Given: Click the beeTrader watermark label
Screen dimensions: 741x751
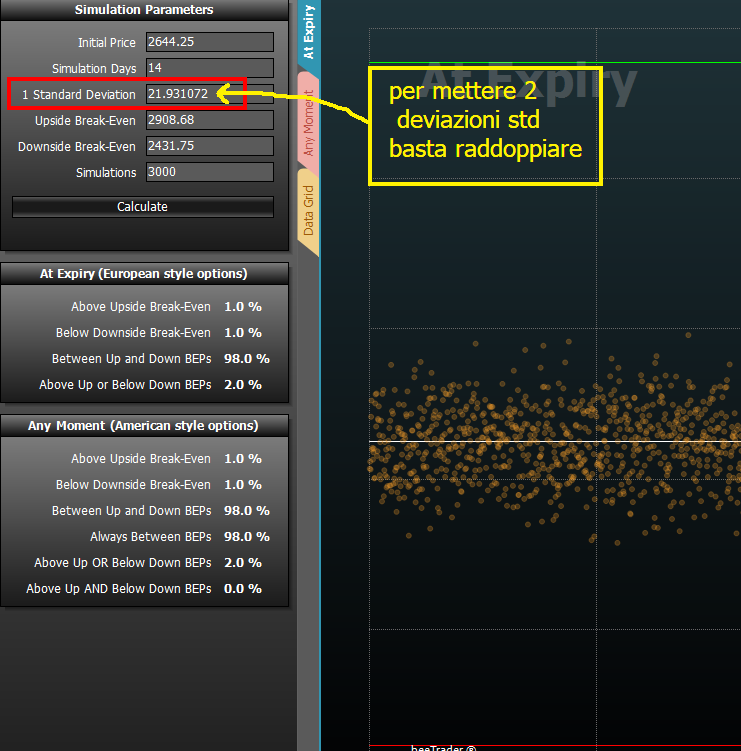Looking at the screenshot, I should 444,747.
